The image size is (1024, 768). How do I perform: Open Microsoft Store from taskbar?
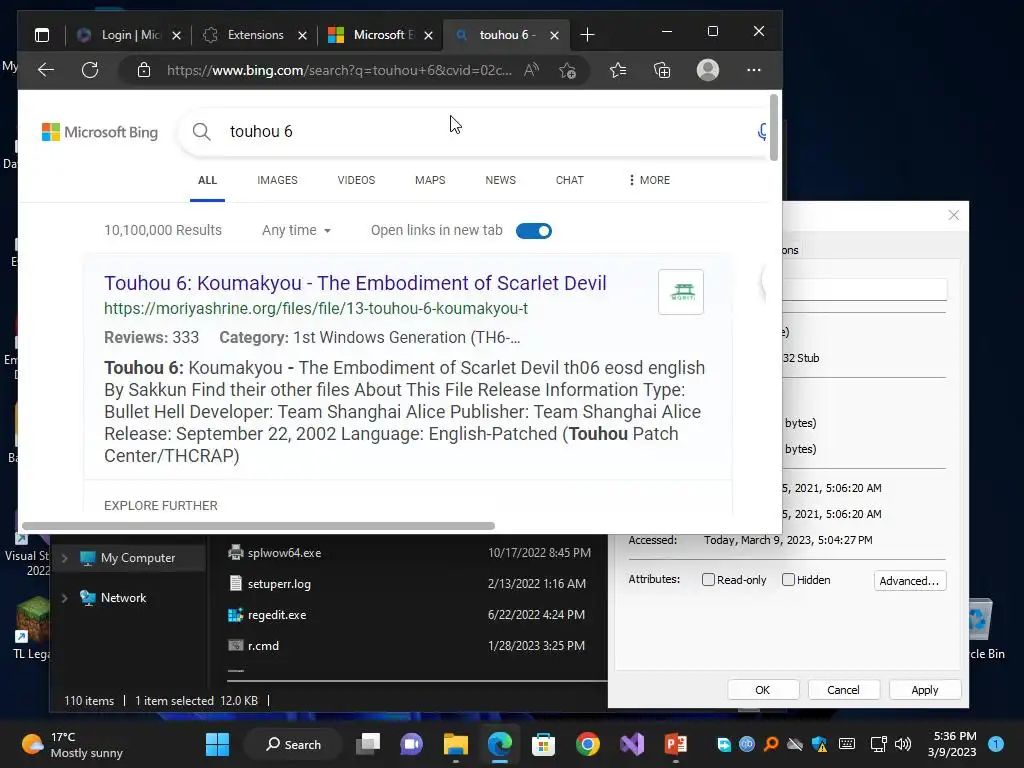coord(543,744)
